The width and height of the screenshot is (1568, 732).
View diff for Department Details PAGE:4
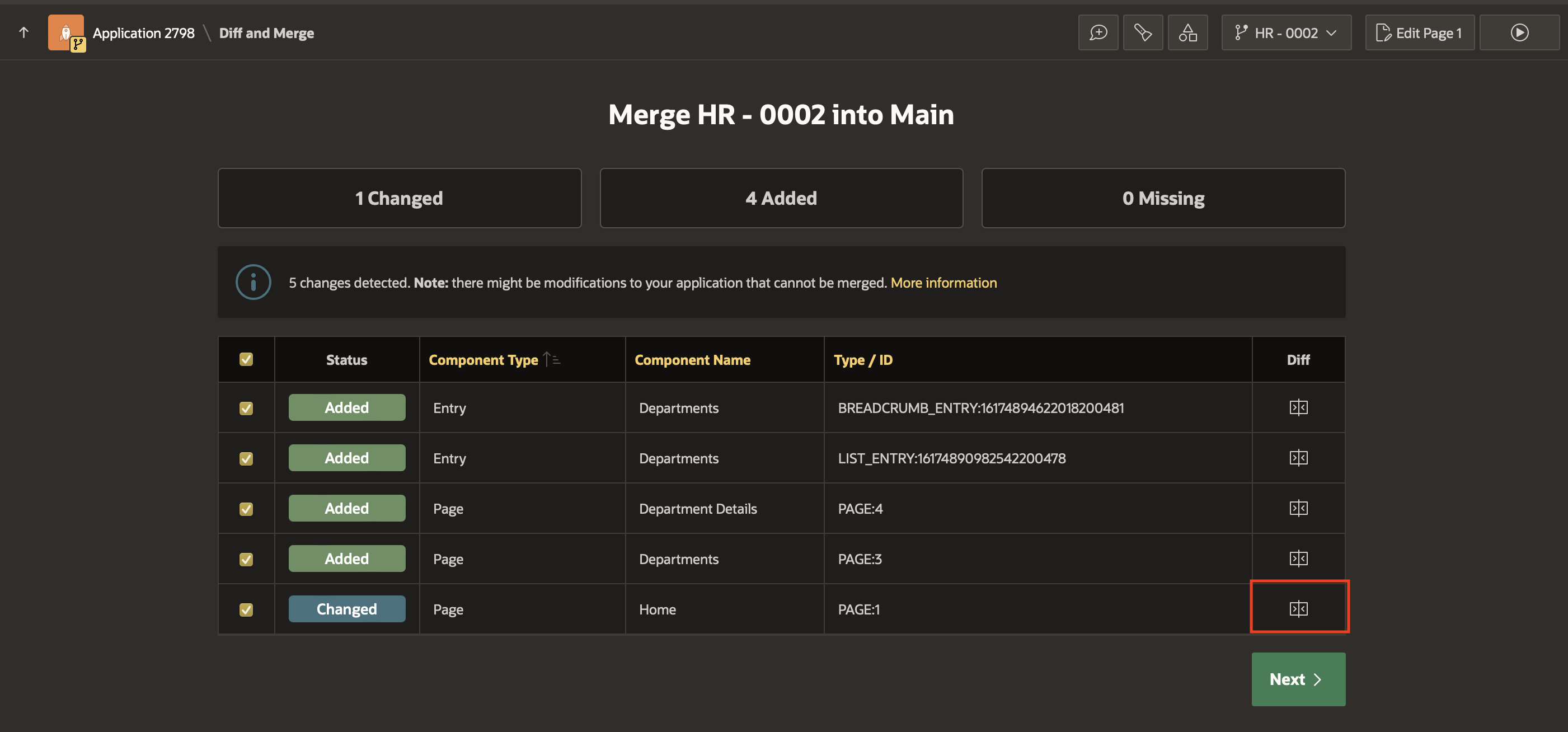(1298, 508)
